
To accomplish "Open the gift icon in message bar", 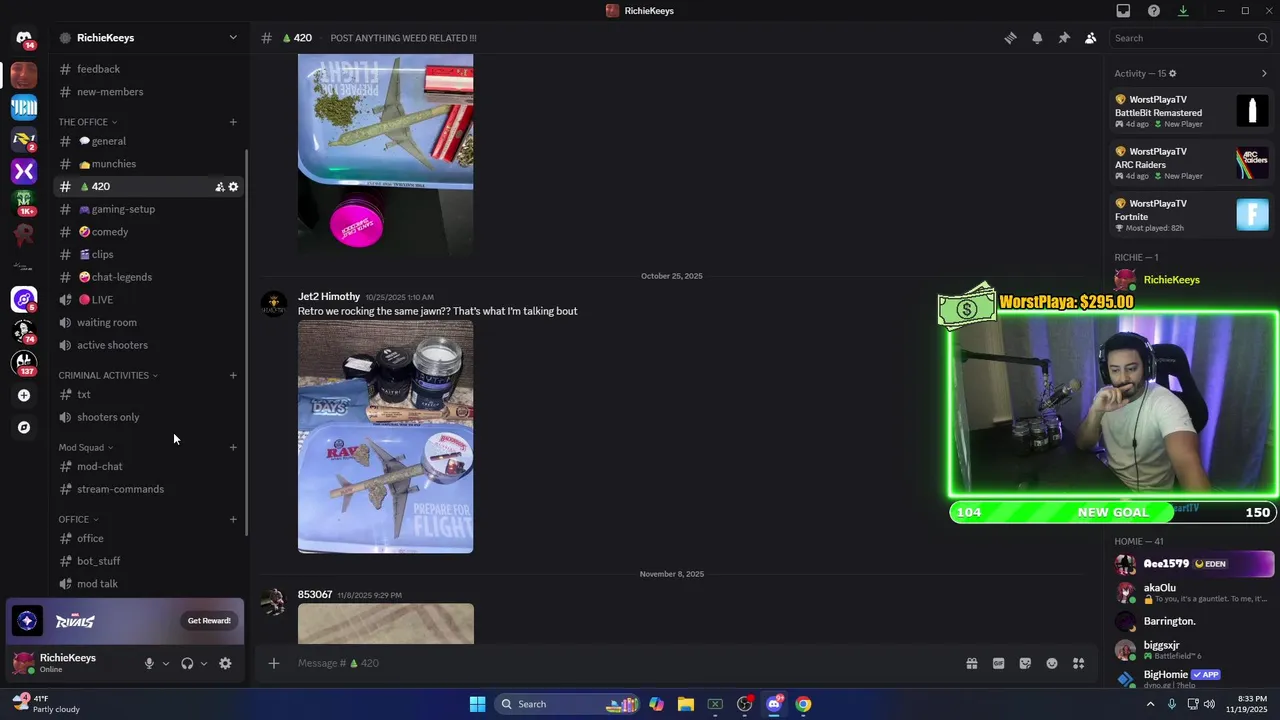I will tap(971, 663).
